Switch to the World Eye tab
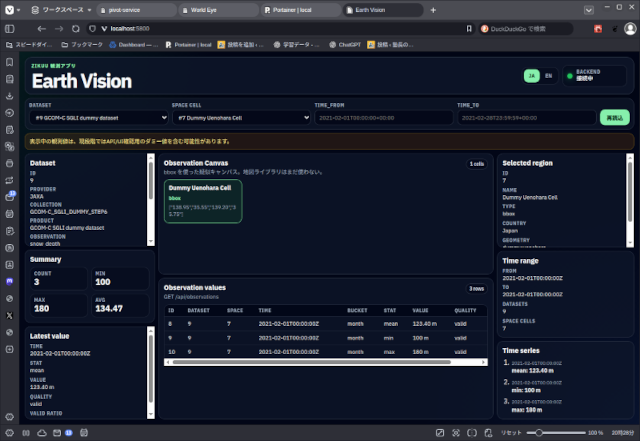Screen dimensions: 640x441 (217, 9)
